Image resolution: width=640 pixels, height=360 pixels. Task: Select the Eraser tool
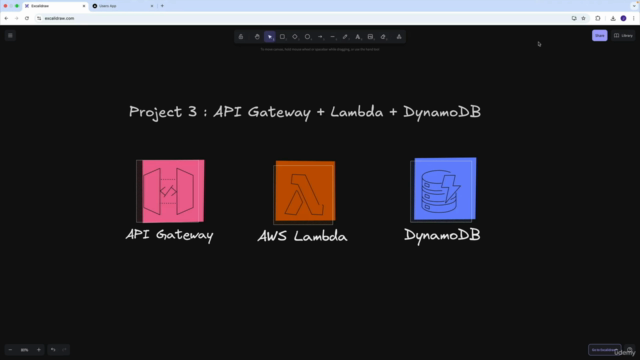coord(383,37)
